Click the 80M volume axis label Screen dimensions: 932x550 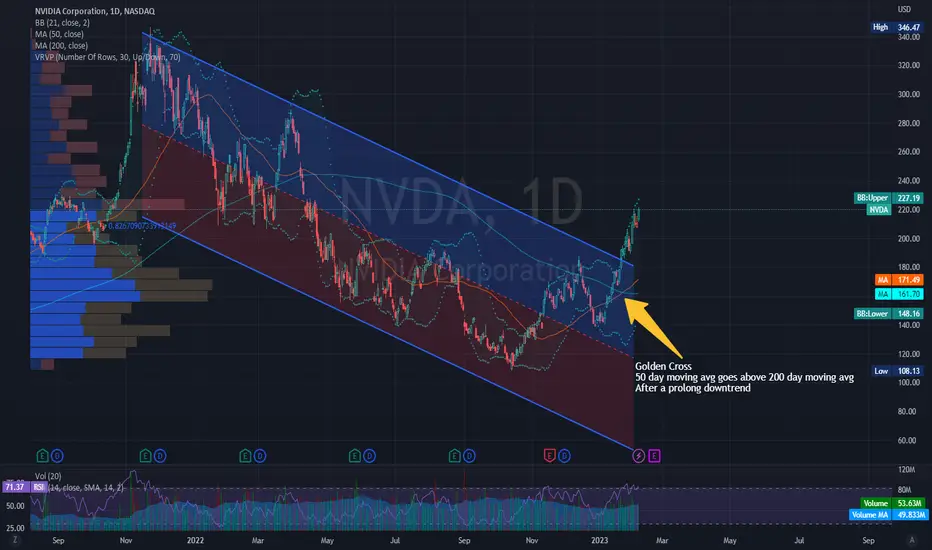tap(905, 489)
